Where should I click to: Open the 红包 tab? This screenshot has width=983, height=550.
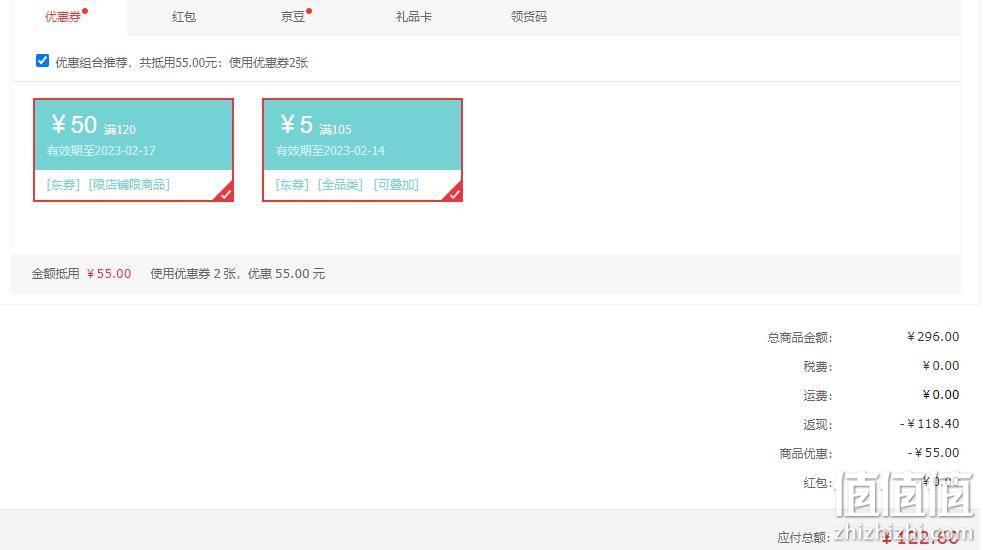(x=184, y=17)
